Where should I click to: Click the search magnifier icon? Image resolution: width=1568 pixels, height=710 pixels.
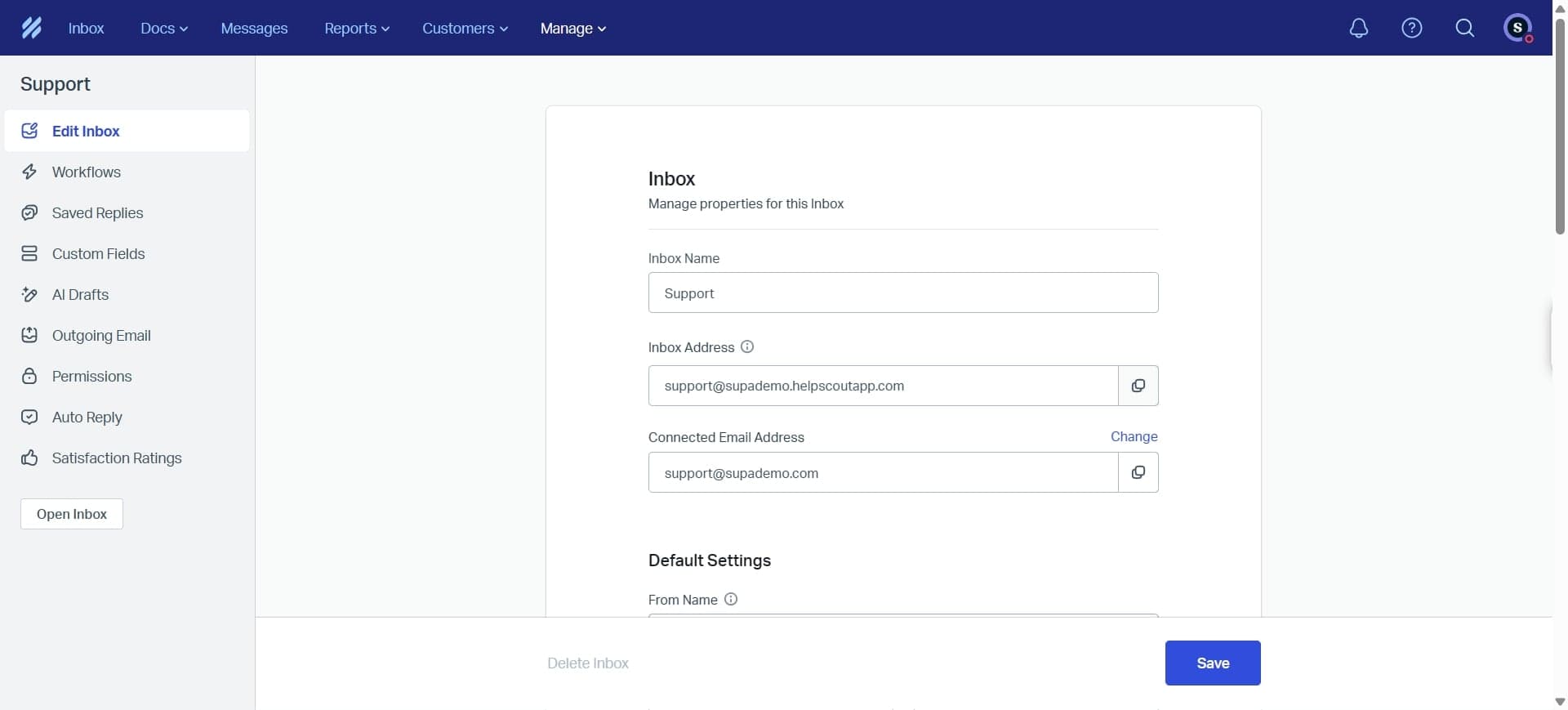click(1465, 28)
